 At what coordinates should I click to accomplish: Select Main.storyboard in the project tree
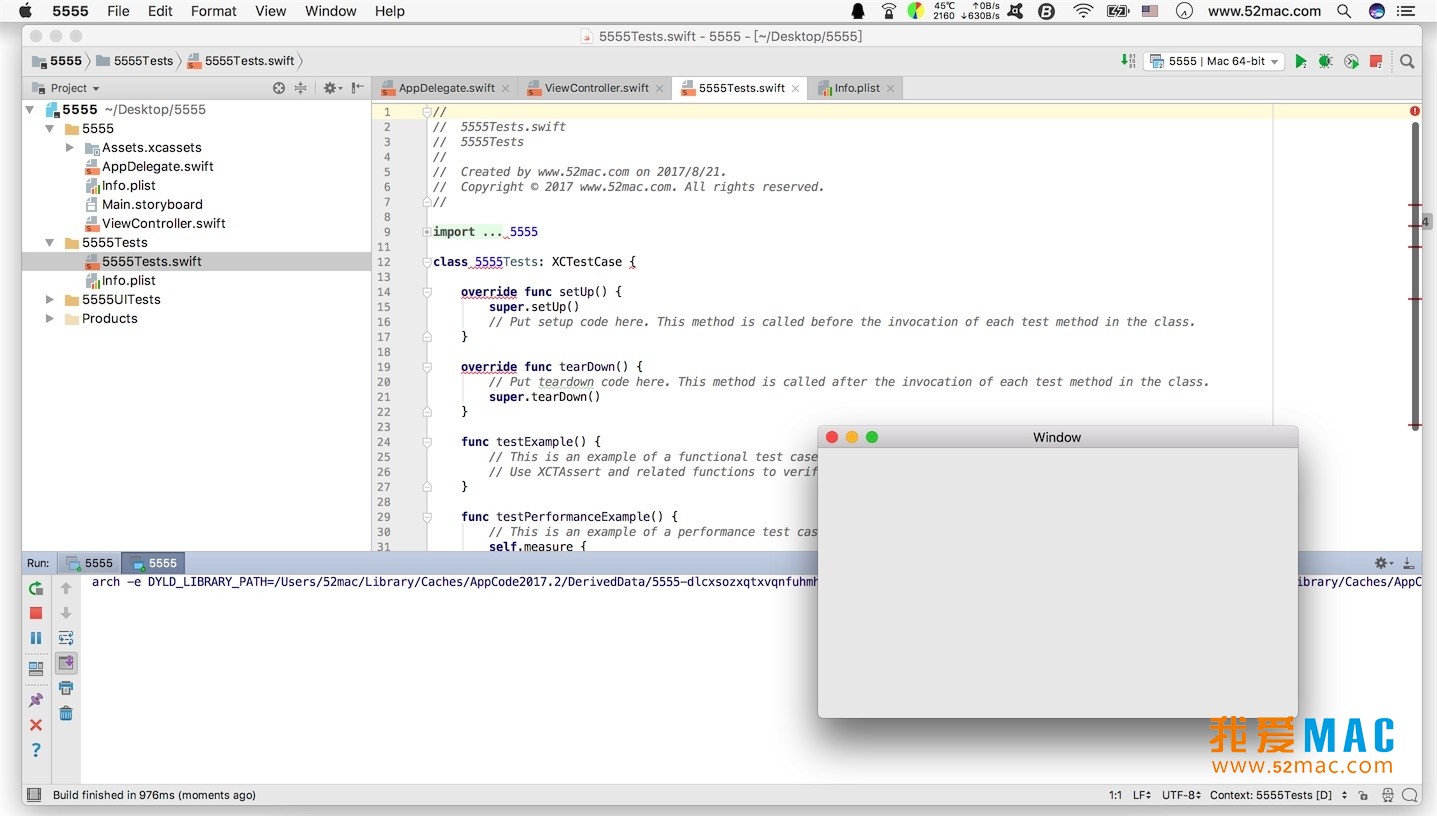pyautogui.click(x=152, y=205)
